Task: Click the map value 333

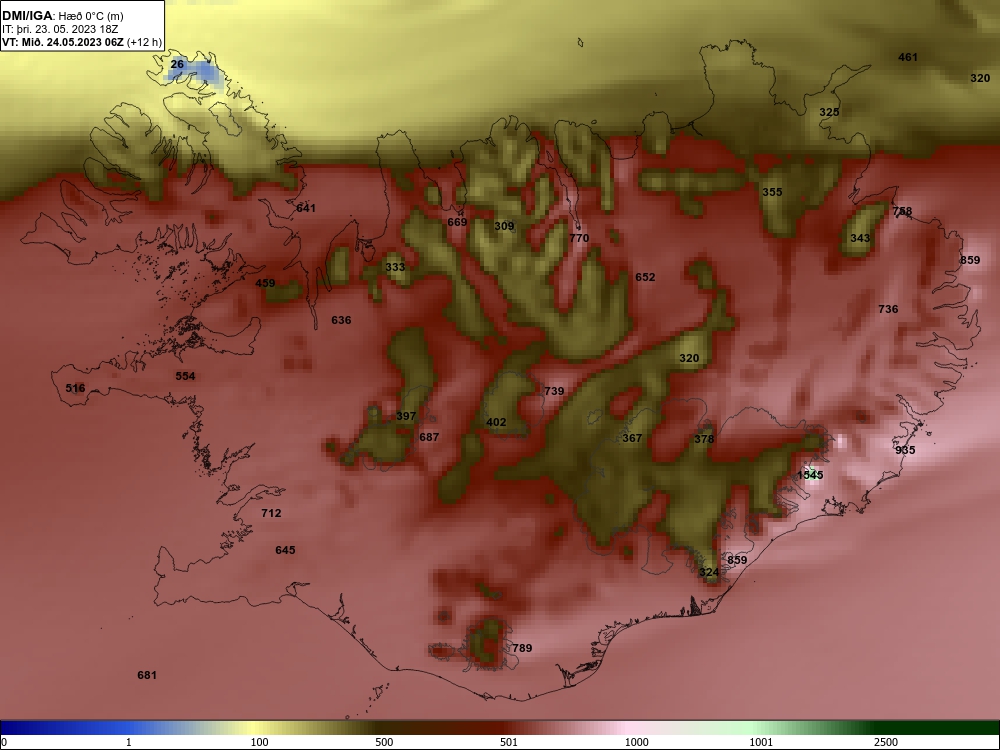Action: (395, 267)
